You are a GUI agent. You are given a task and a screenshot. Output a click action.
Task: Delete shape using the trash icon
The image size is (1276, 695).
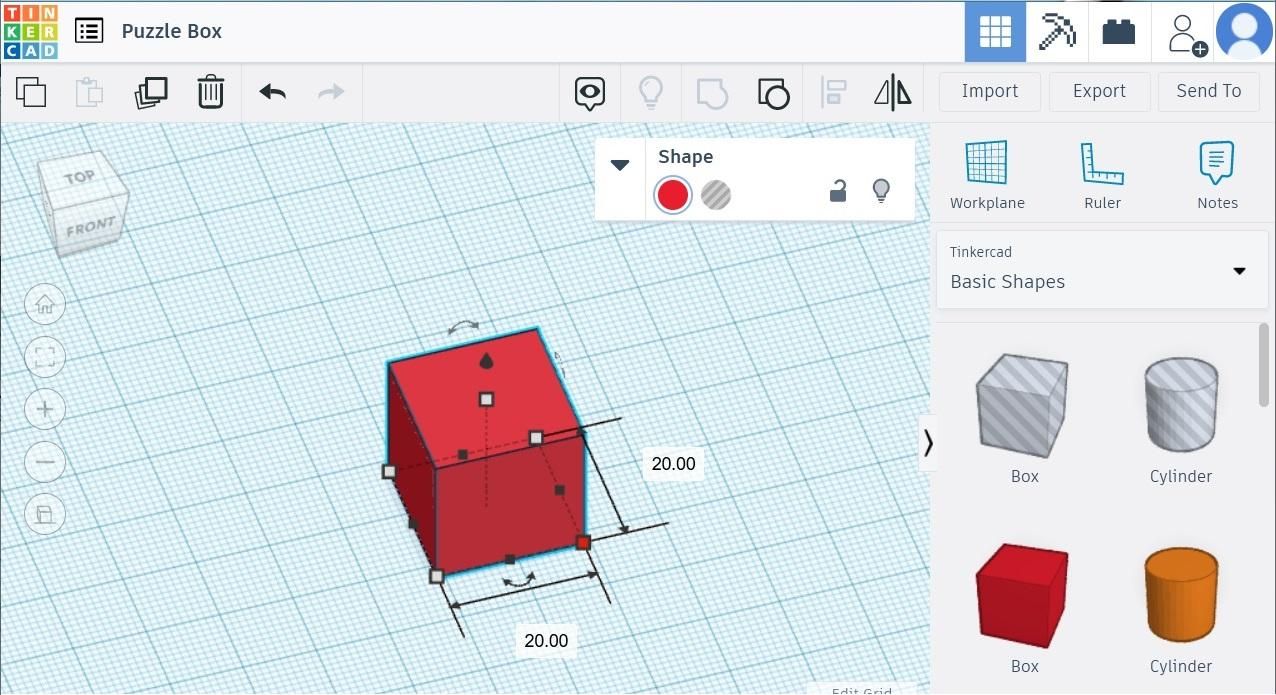[210, 91]
